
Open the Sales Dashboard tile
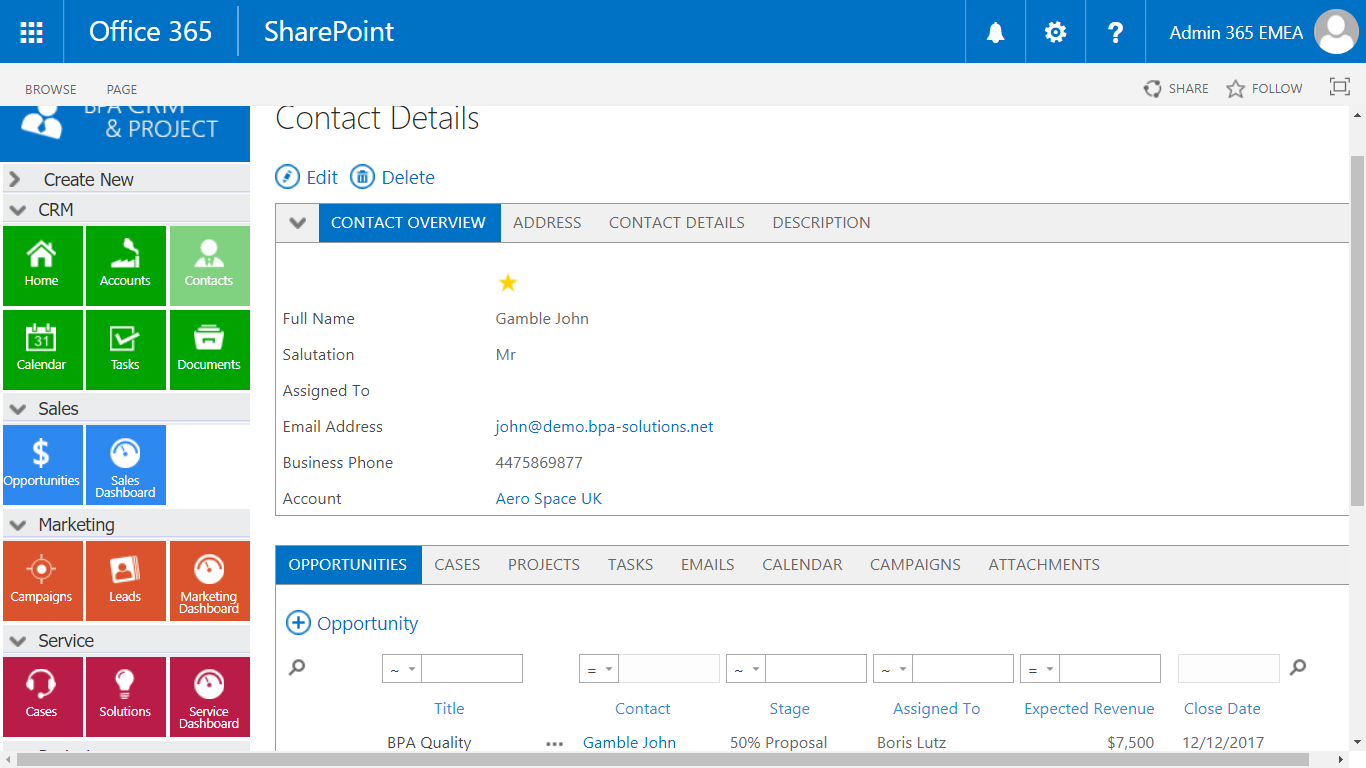tap(125, 464)
